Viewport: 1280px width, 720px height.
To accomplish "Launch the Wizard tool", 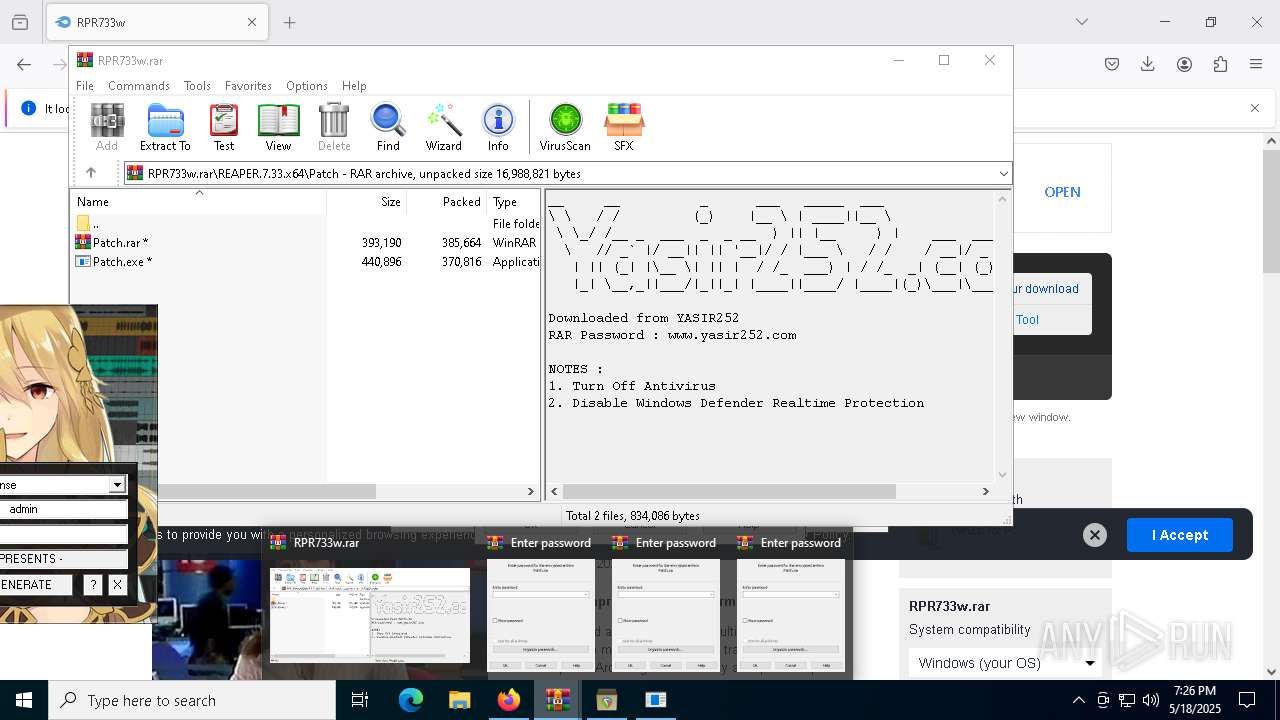I will coord(443,127).
